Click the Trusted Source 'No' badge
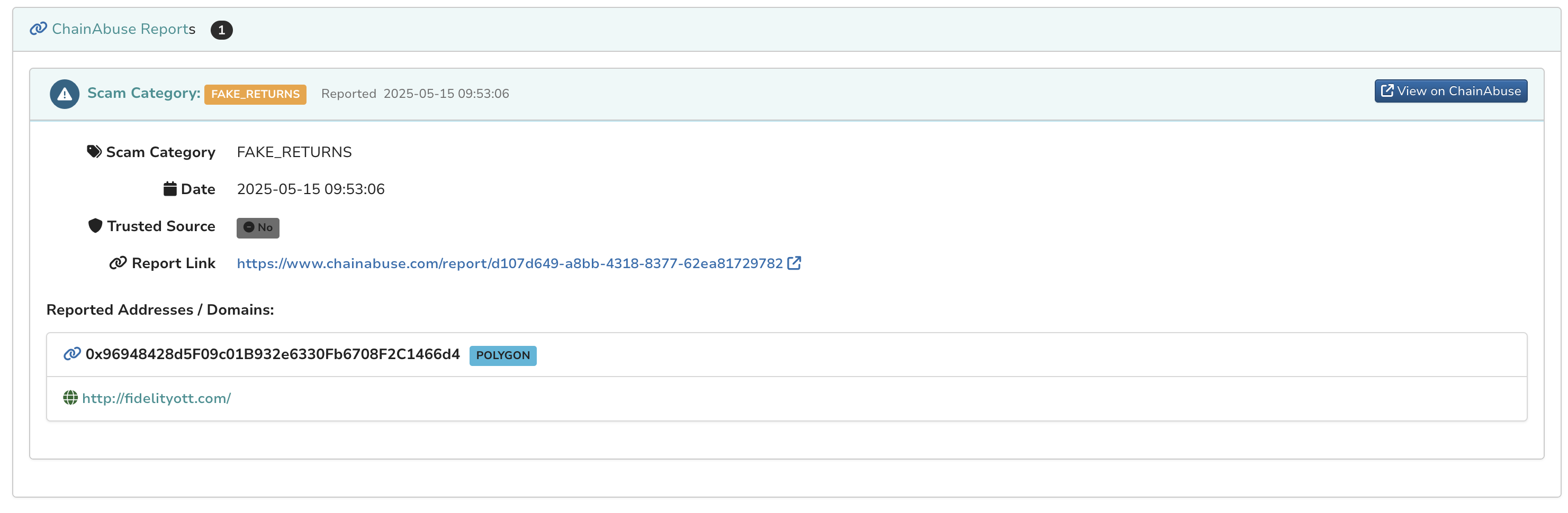The image size is (1568, 513). (258, 228)
